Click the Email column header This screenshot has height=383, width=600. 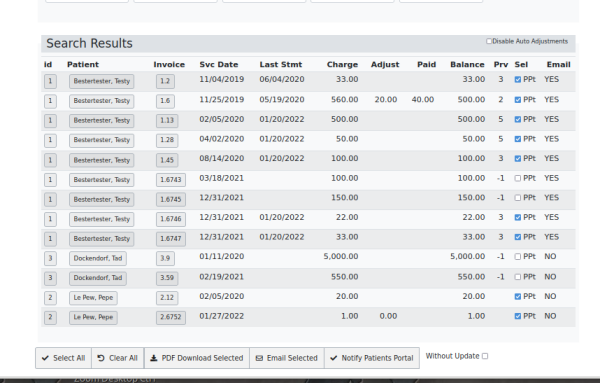(558, 65)
